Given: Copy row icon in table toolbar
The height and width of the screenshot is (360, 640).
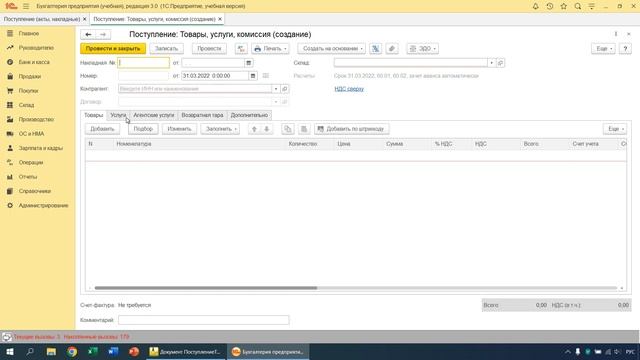Looking at the screenshot, I should 288,129.
